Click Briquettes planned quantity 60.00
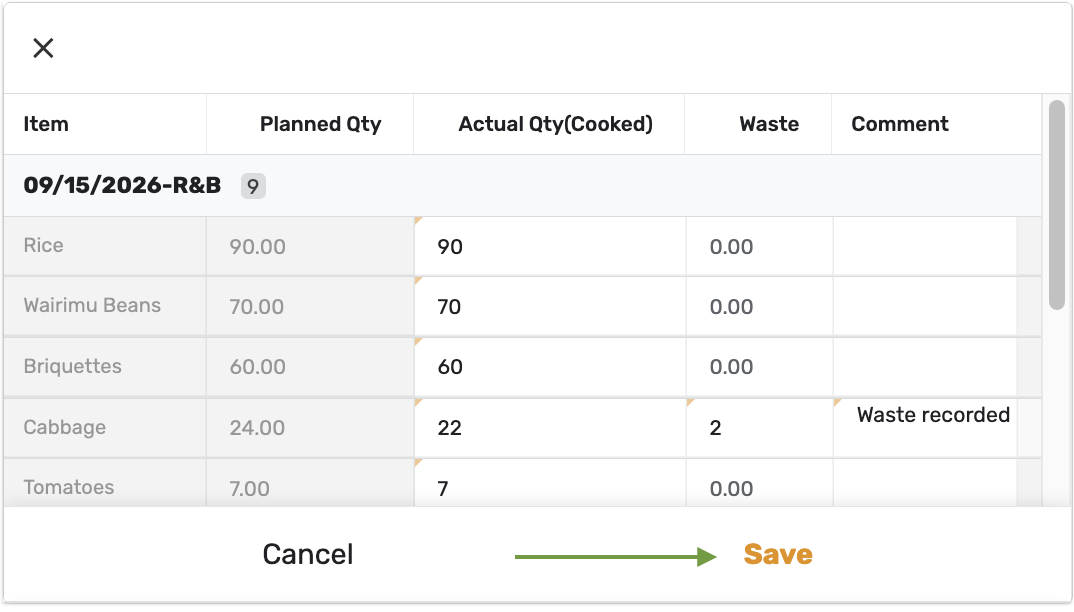The height and width of the screenshot is (612, 1074). 310,367
